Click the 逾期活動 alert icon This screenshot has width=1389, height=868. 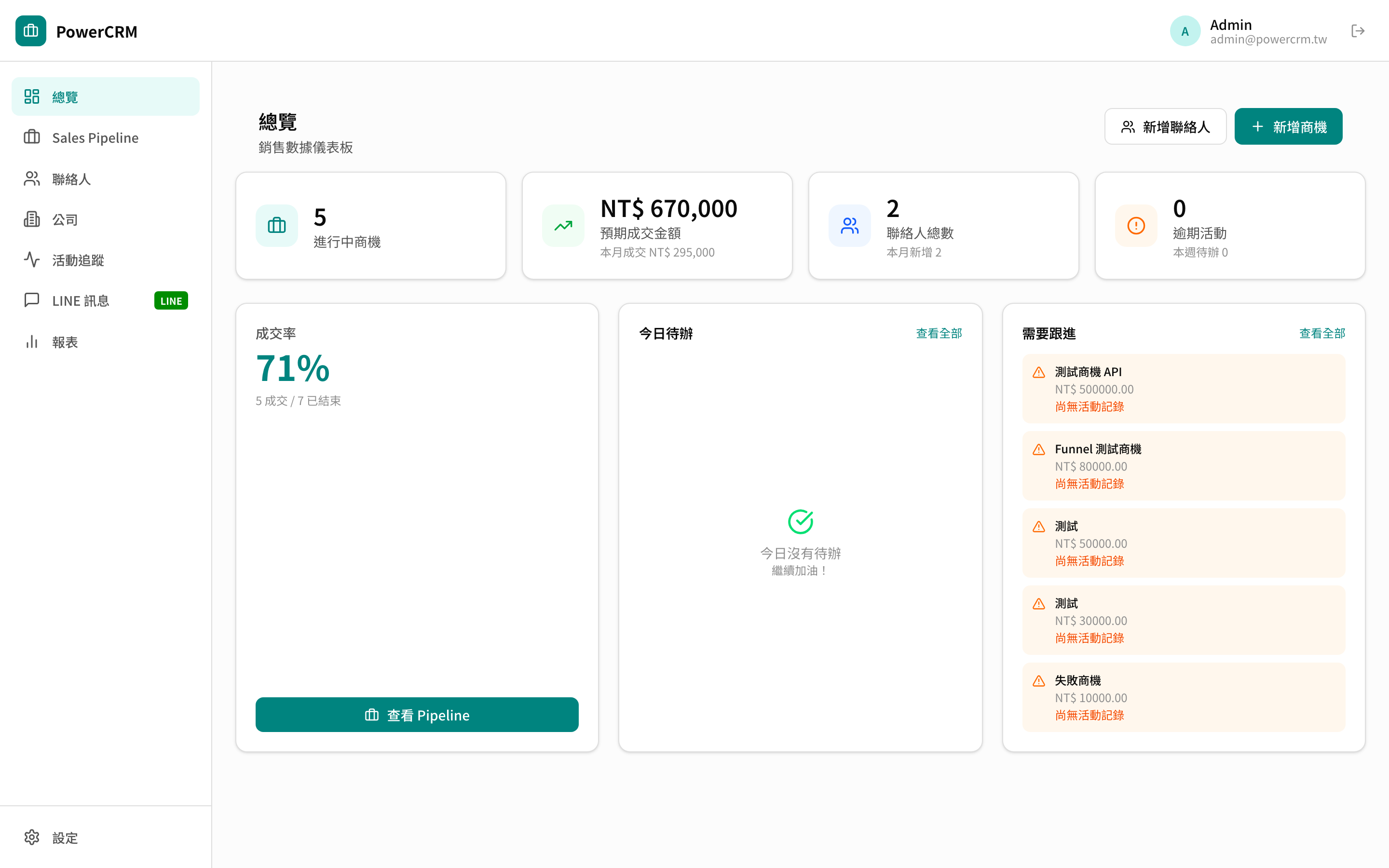tap(1135, 226)
